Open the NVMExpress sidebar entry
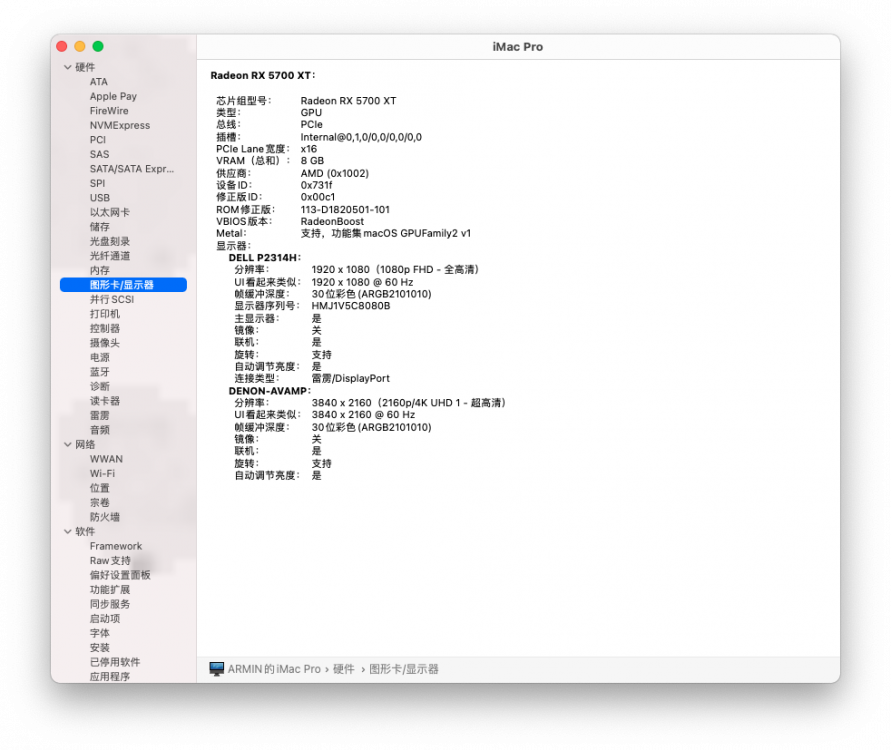Image resolution: width=891 pixels, height=750 pixels. point(120,125)
